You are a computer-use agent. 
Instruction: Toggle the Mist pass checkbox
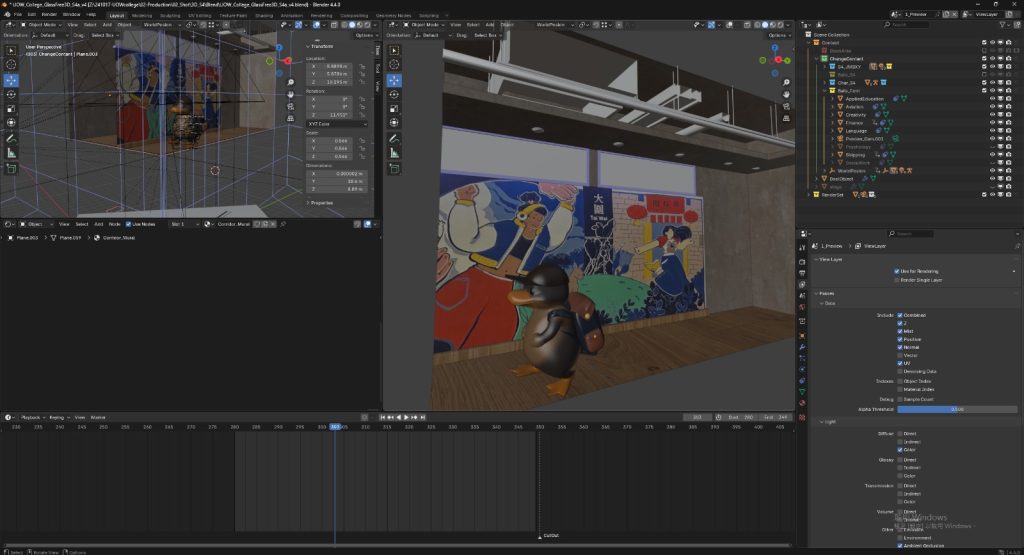(x=900, y=331)
